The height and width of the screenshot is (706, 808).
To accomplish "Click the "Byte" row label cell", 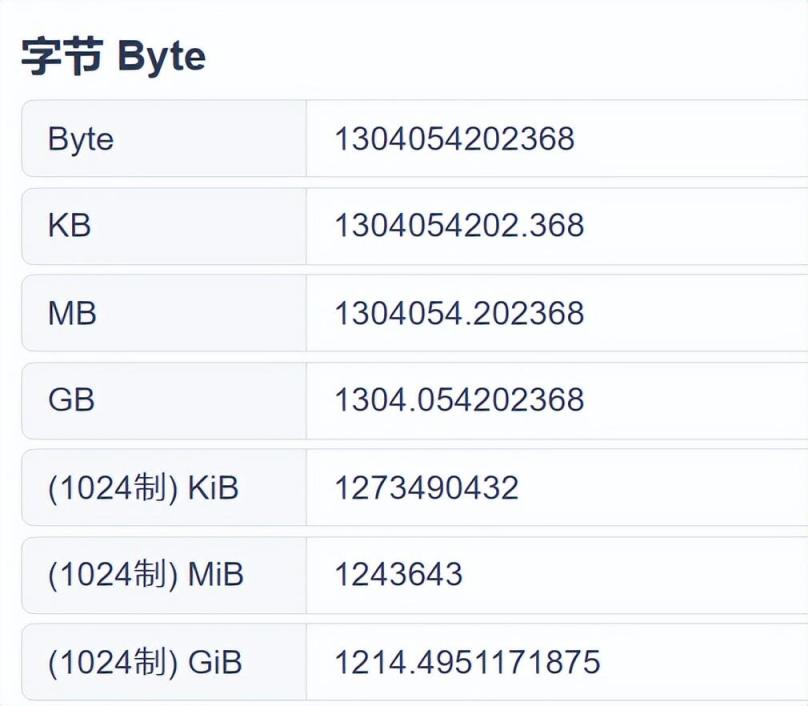I will [x=81, y=139].
